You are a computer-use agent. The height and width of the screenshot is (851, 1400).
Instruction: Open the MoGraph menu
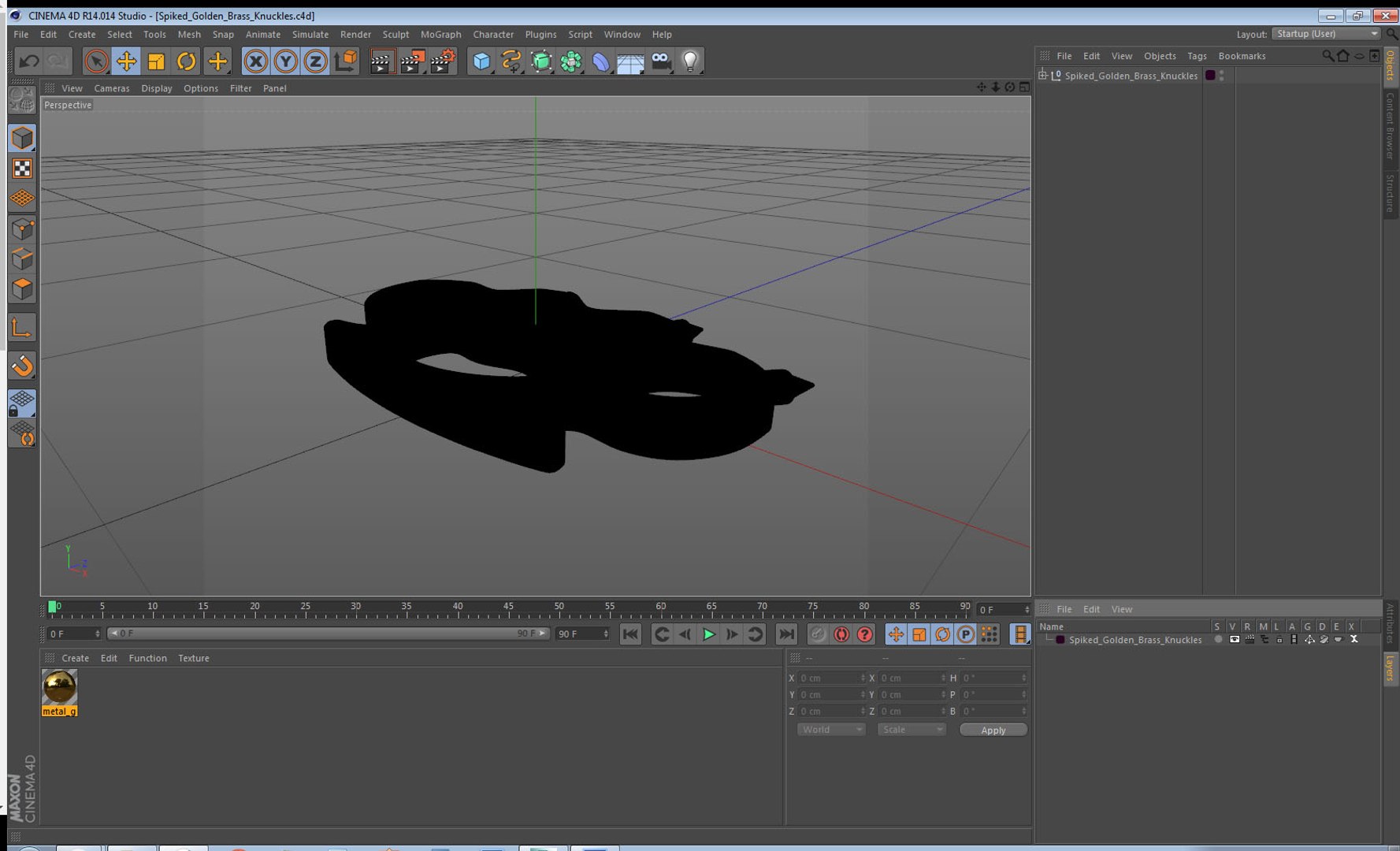click(x=440, y=34)
